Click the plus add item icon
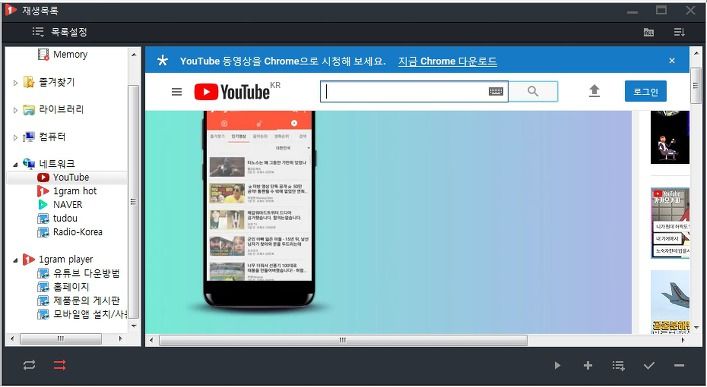This screenshot has height=387, width=707. [x=588, y=365]
